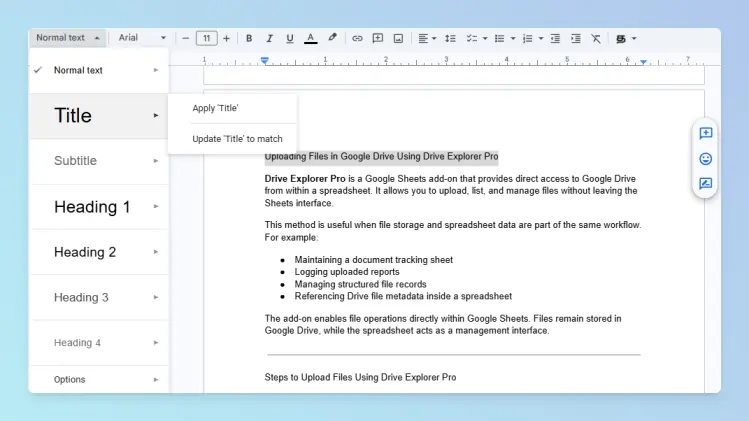Click bullet Logging uploaded reports
This screenshot has width=749, height=421.
(347, 272)
